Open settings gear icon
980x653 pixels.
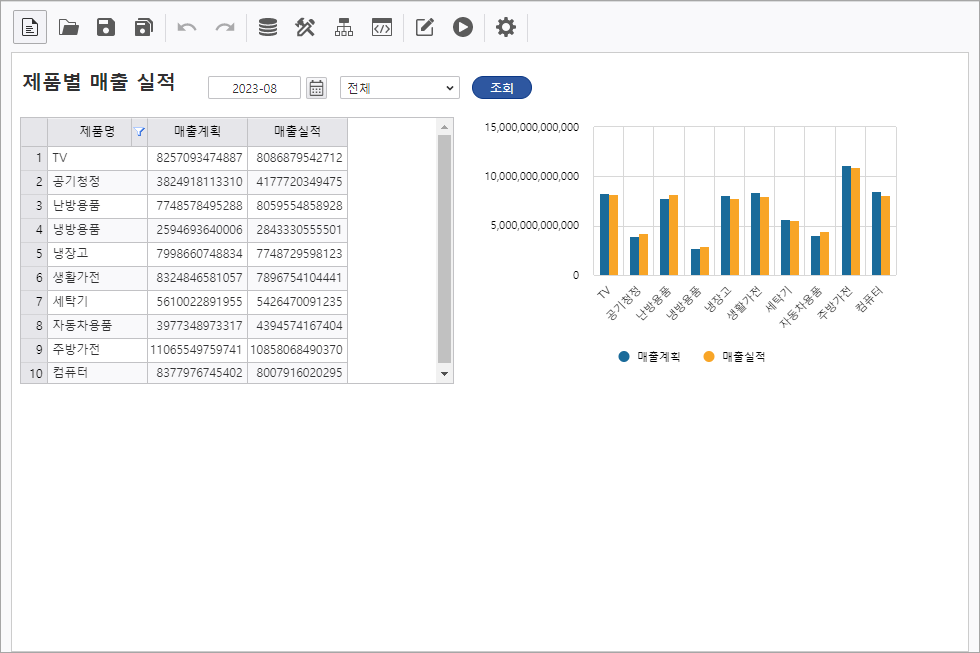point(506,27)
